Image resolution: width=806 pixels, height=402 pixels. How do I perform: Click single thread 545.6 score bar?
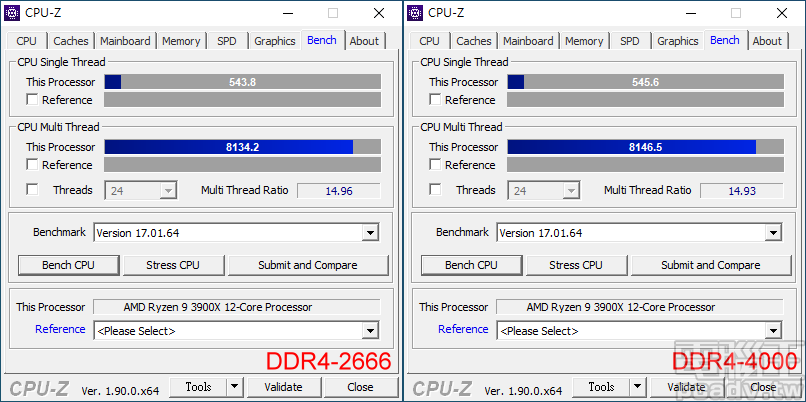coord(646,82)
